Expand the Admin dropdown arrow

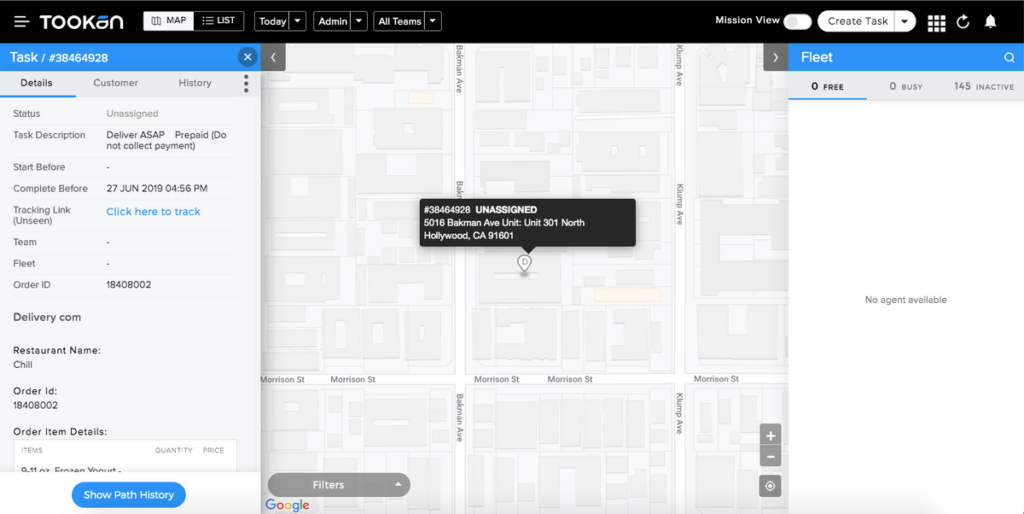359,22
